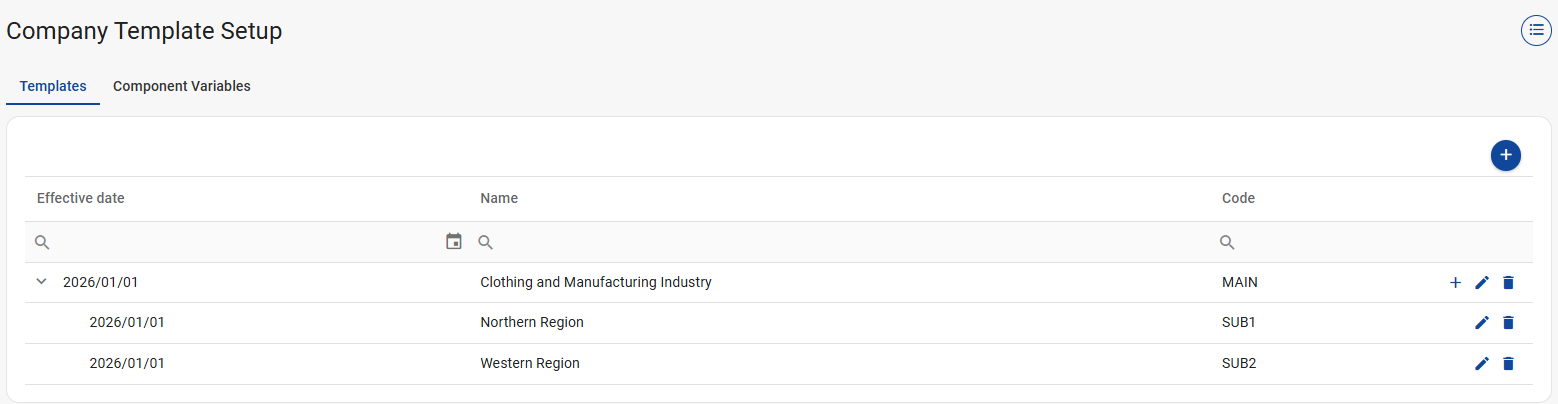Select the Northern Region row name

click(532, 322)
